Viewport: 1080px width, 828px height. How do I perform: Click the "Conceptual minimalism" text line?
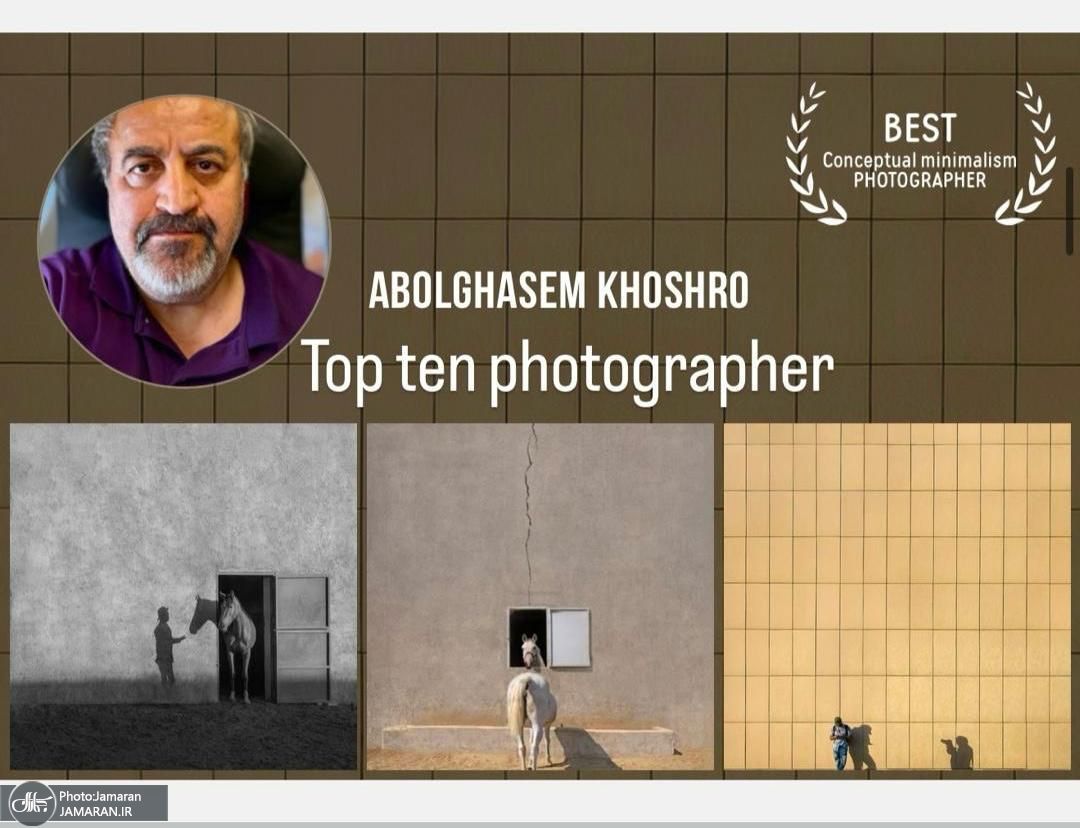coord(919,160)
